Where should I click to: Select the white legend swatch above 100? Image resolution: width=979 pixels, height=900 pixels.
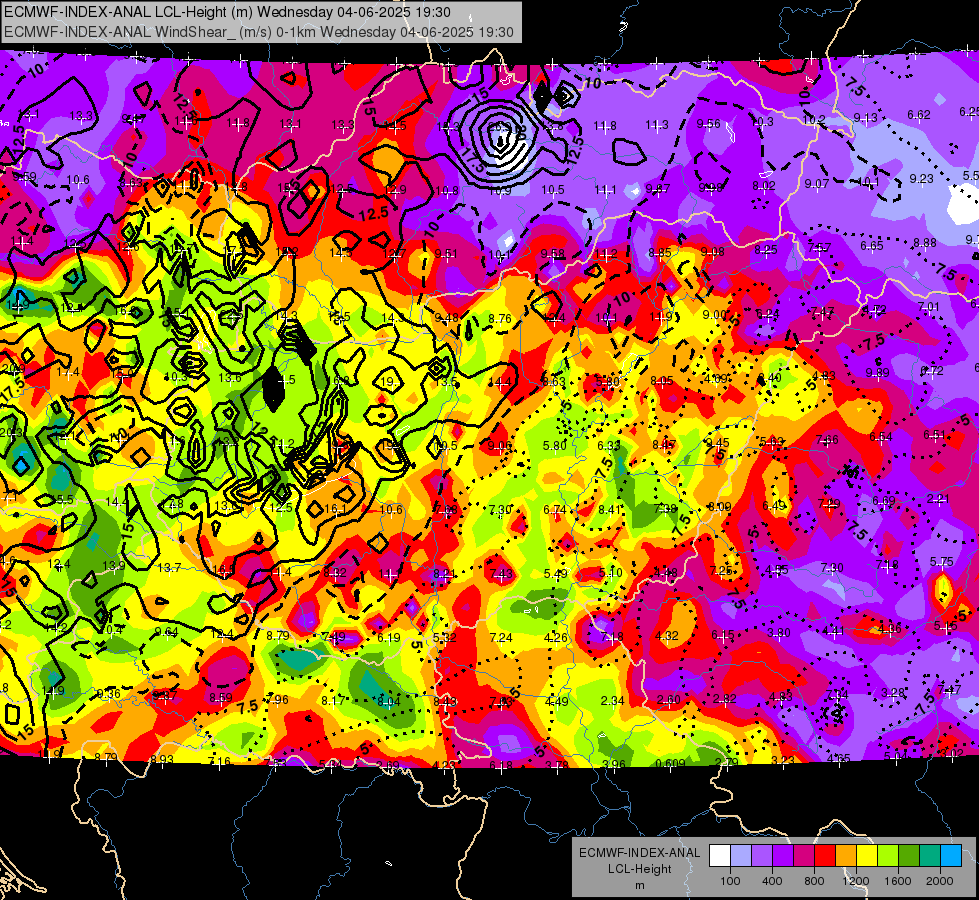(720, 856)
